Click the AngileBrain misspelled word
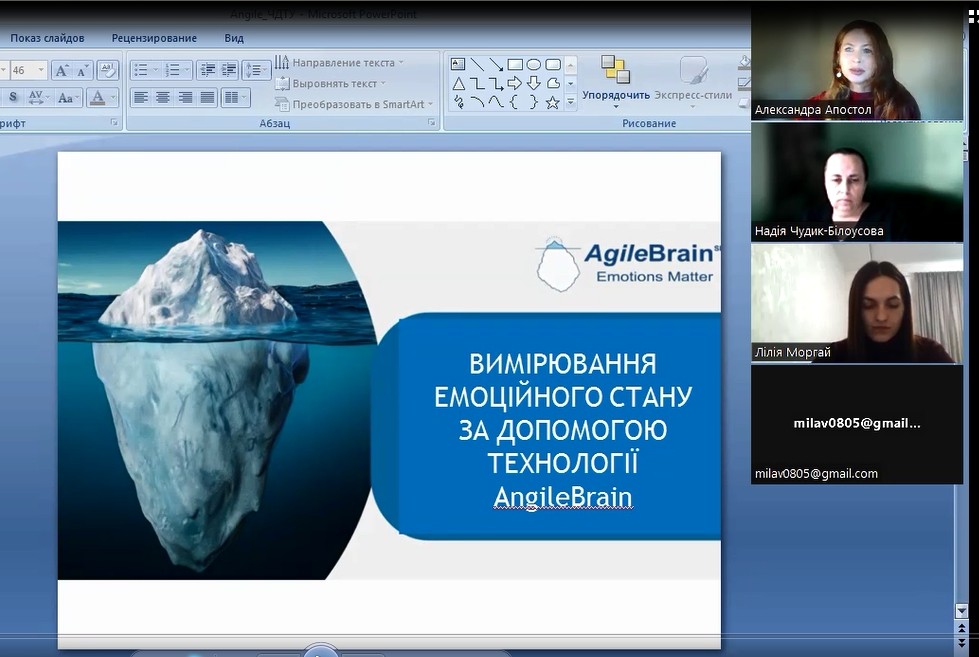979x657 pixels. [563, 498]
